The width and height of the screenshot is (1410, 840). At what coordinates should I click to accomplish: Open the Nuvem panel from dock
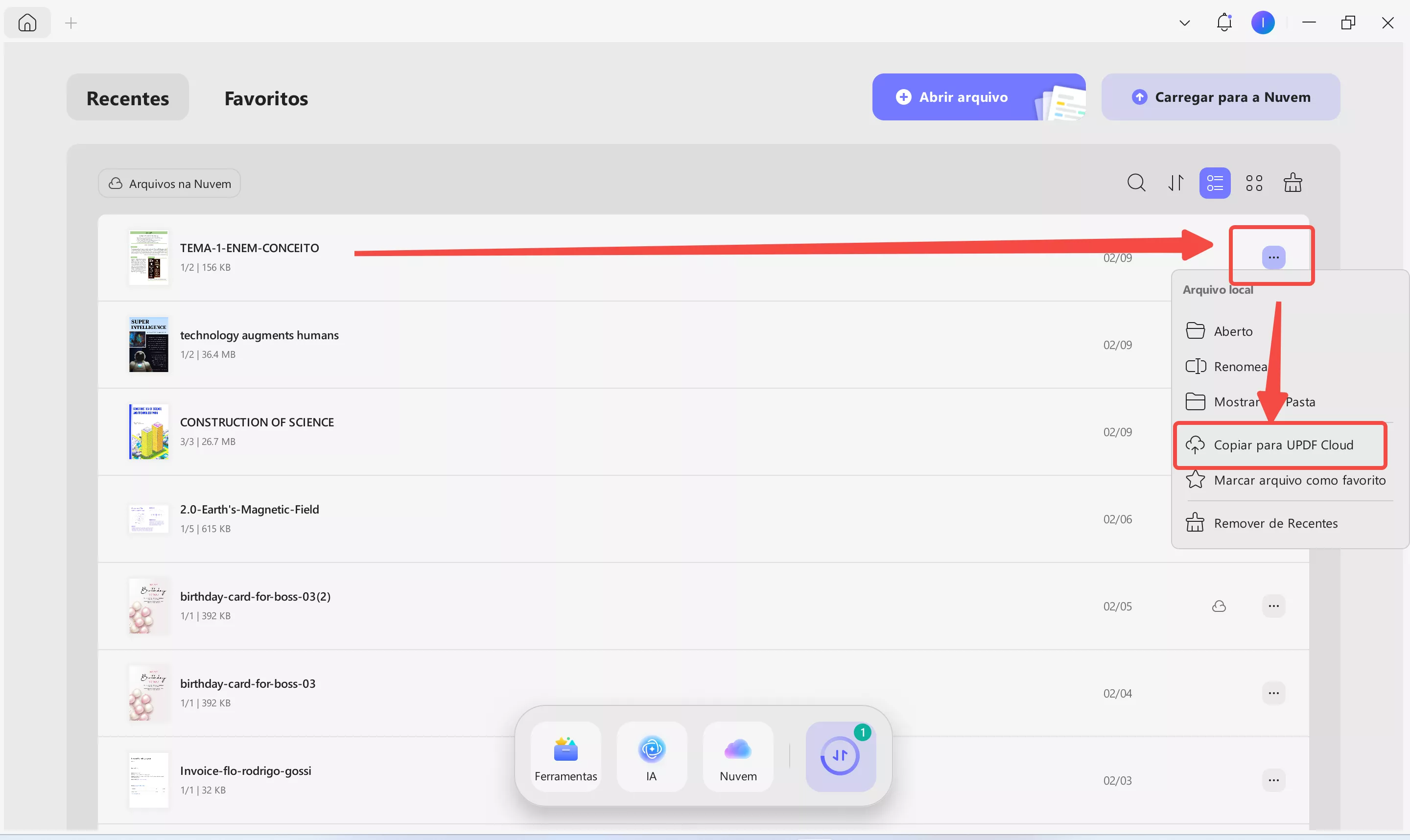click(737, 757)
